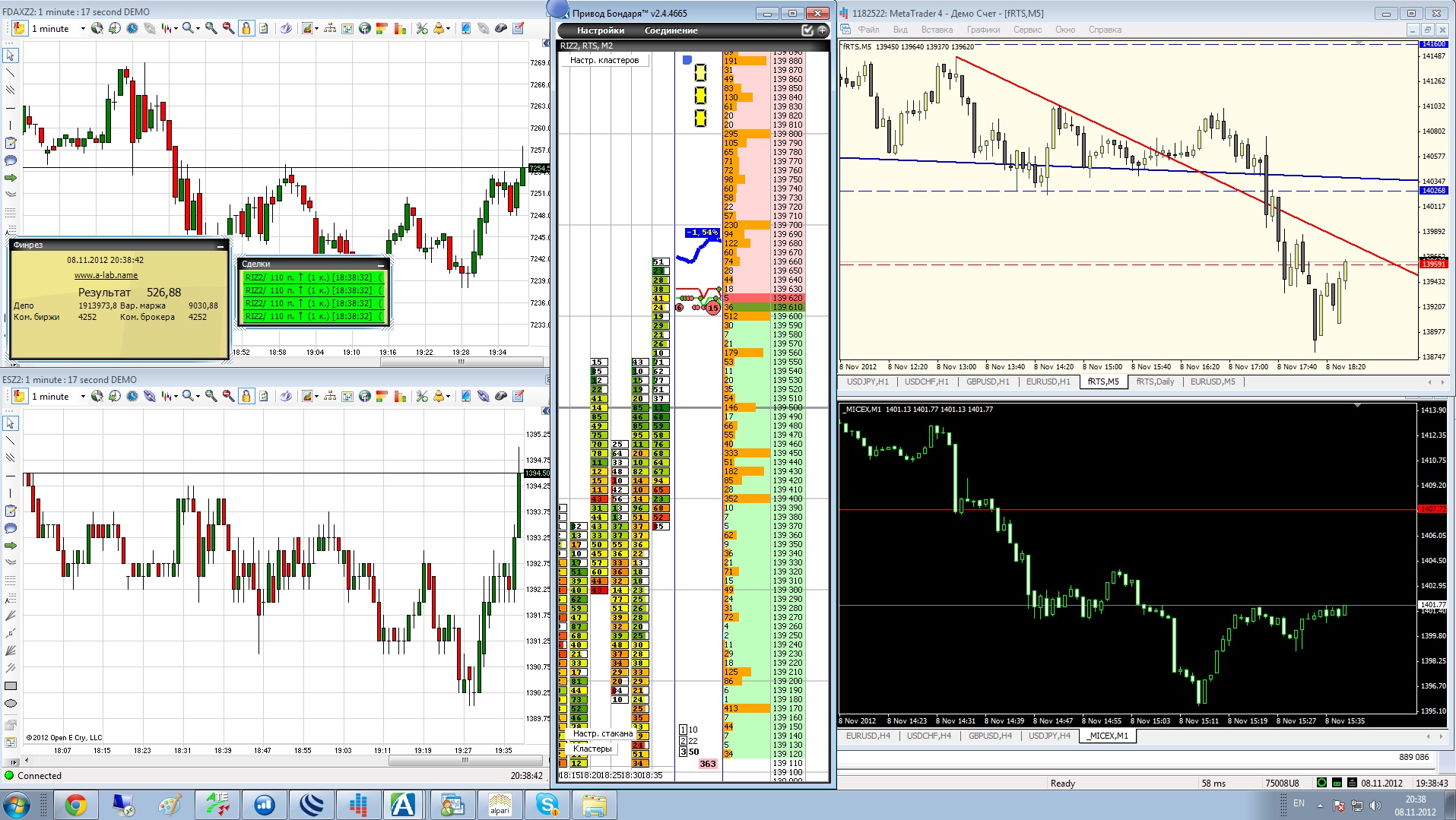The height and width of the screenshot is (820, 1456).
Task: Click the org-chart tree icon in FDAXZ2 toolbar
Action: point(330,29)
